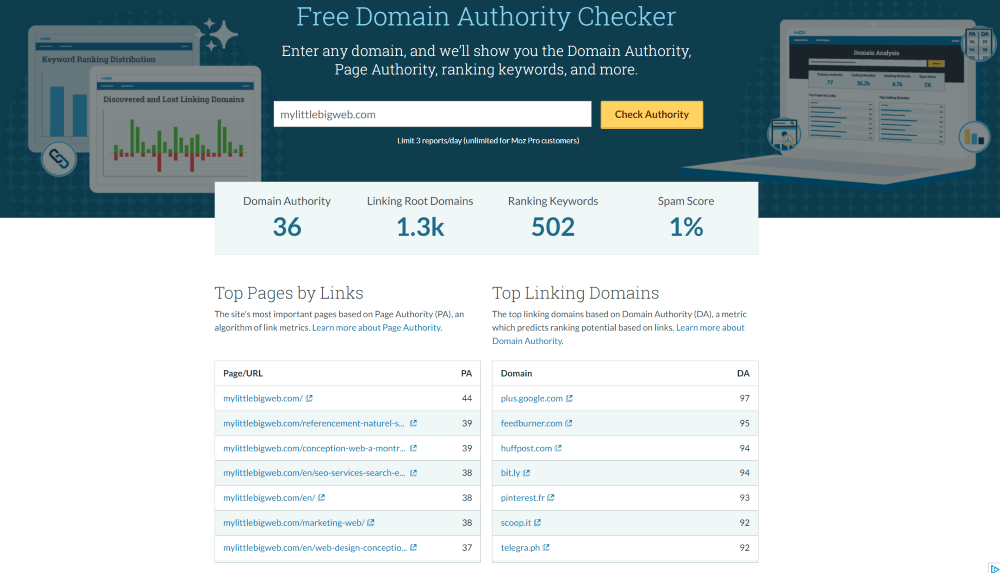Click external link icon next to telegra.ph
Image resolution: width=1000 pixels, height=573 pixels.
(x=547, y=548)
